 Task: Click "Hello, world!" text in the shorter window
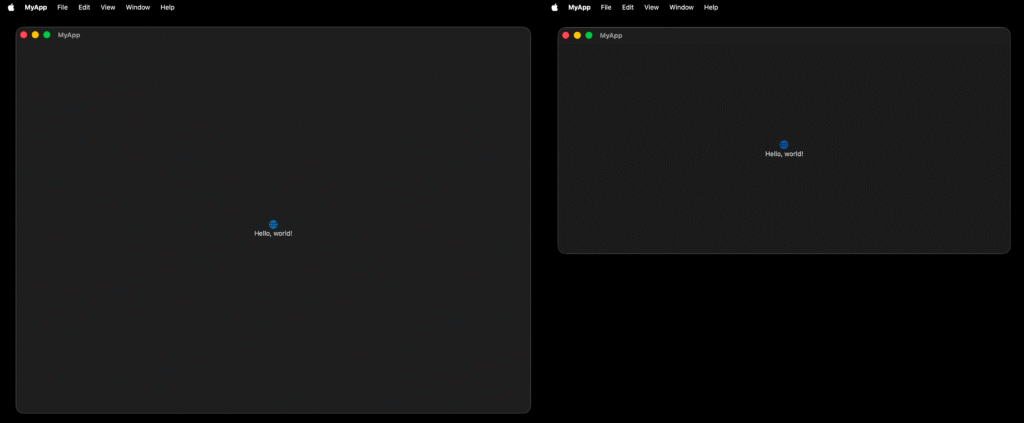tap(784, 154)
